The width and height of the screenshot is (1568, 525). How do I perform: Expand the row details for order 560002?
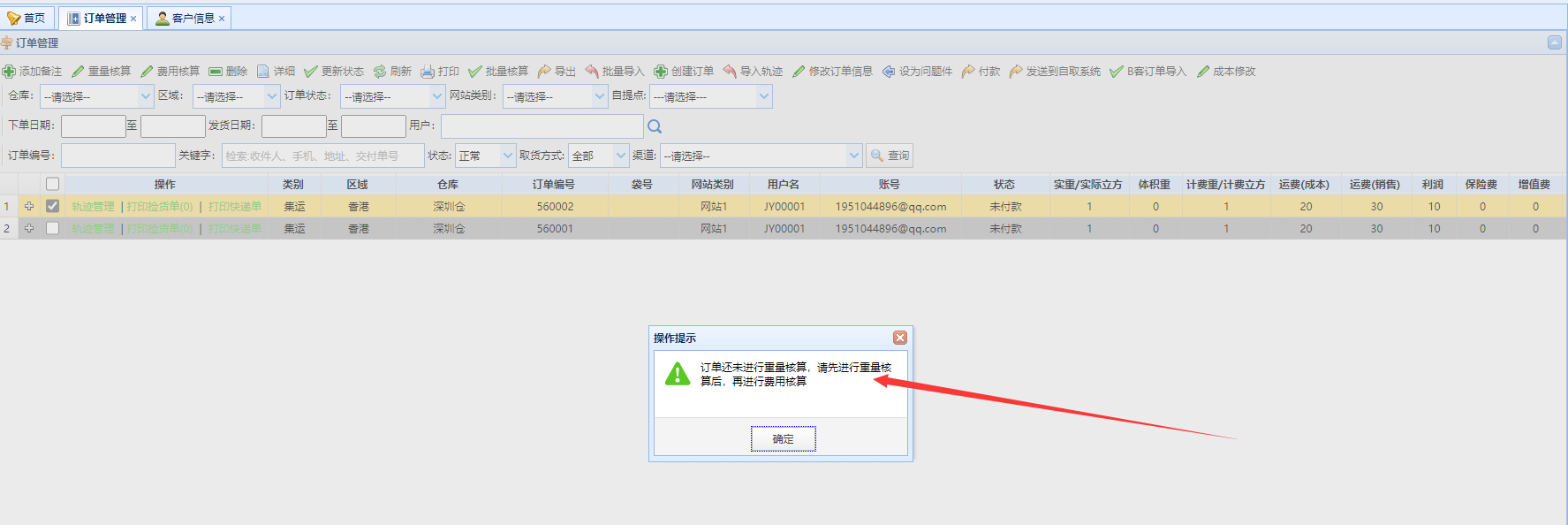pos(29,206)
